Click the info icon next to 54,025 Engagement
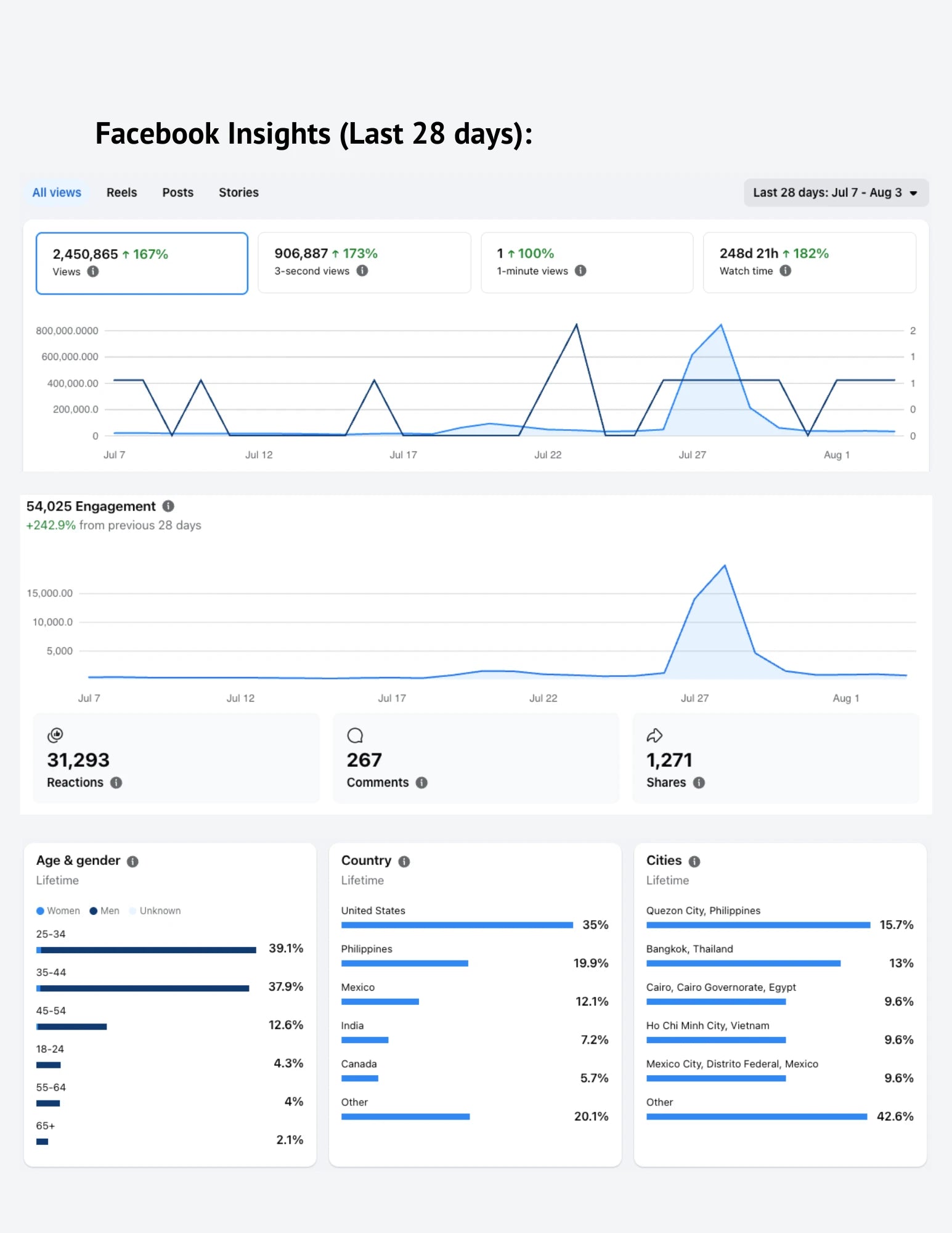952x1233 pixels. click(x=168, y=506)
